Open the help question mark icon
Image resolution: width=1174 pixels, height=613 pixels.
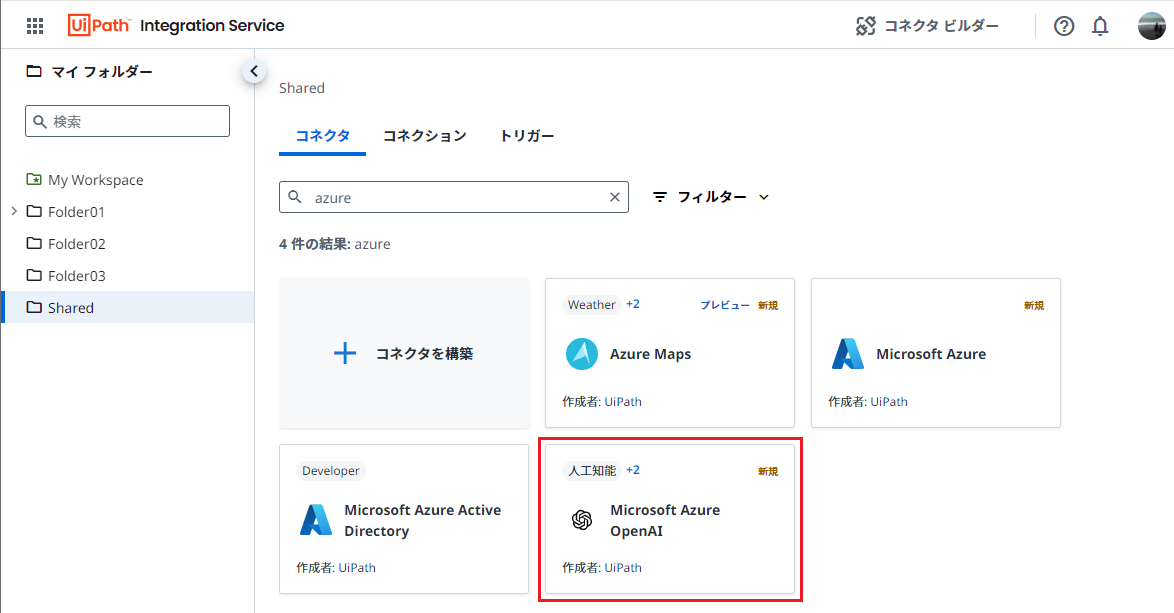(x=1064, y=25)
